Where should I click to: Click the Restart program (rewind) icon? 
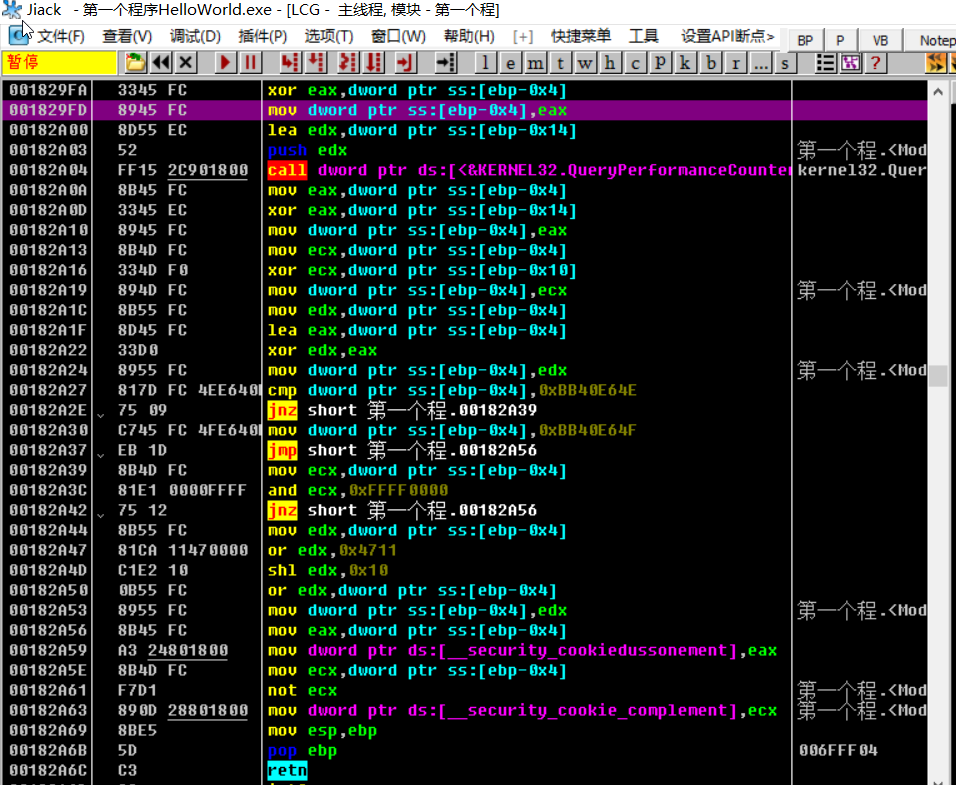[x=161, y=62]
